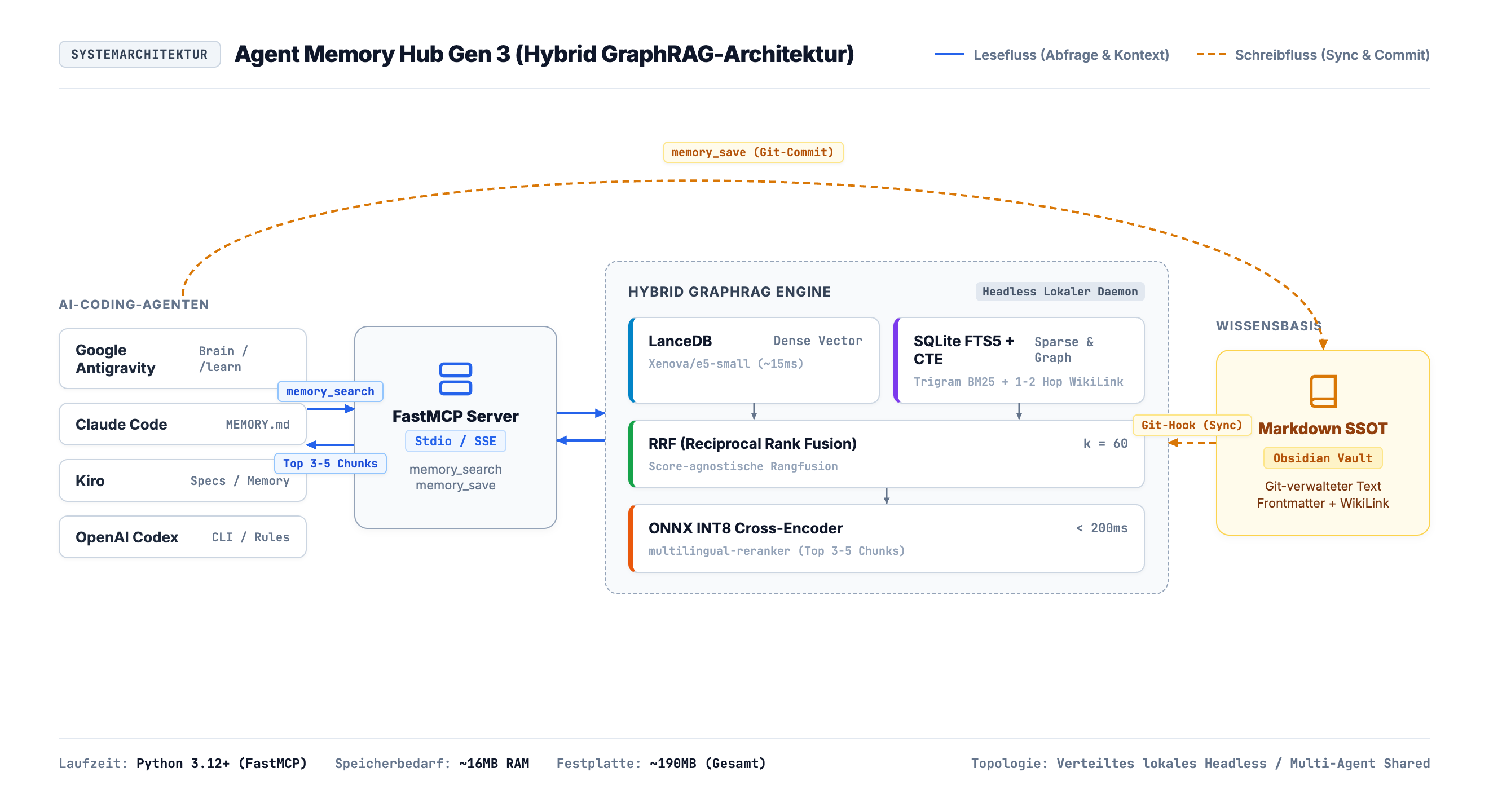The height and width of the screenshot is (812, 1489).
Task: Click the < 200ms latency value
Action: click(1102, 528)
